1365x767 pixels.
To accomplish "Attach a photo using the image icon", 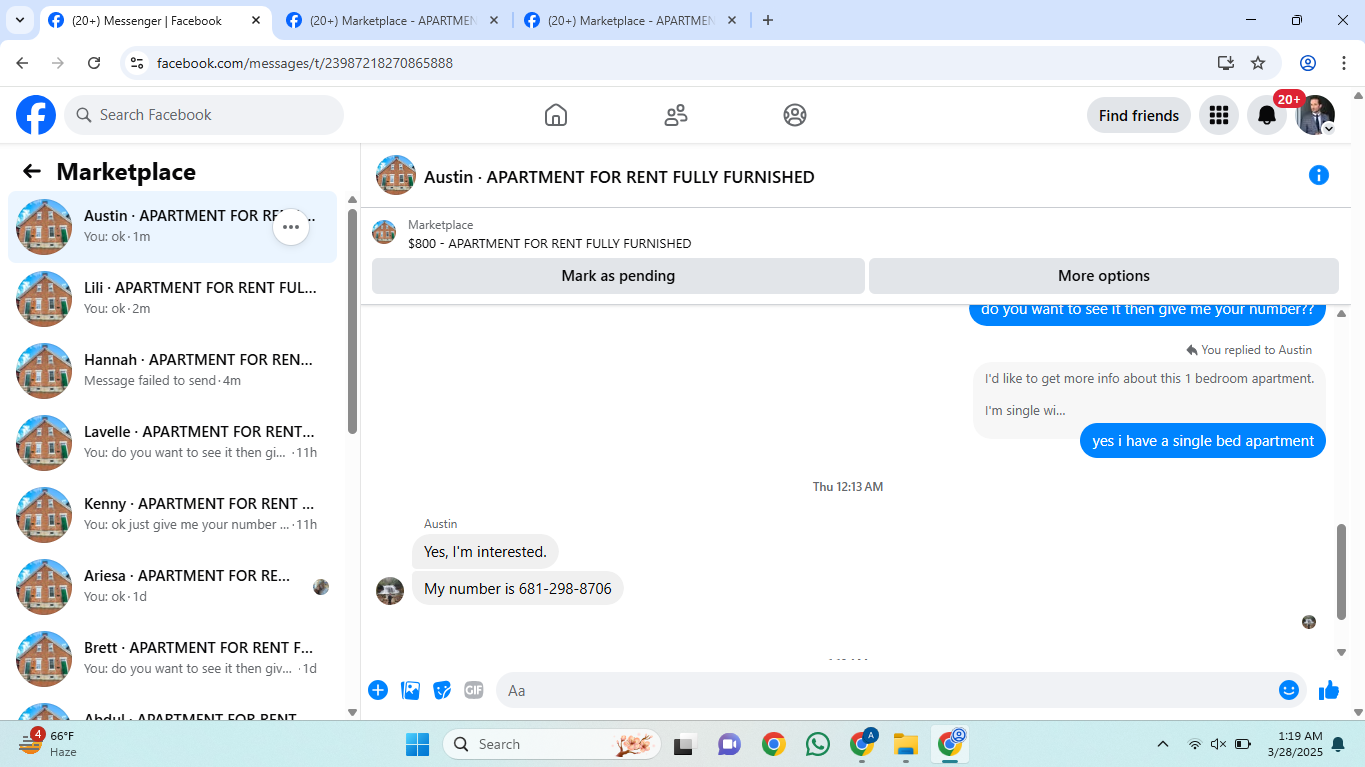I will [410, 690].
